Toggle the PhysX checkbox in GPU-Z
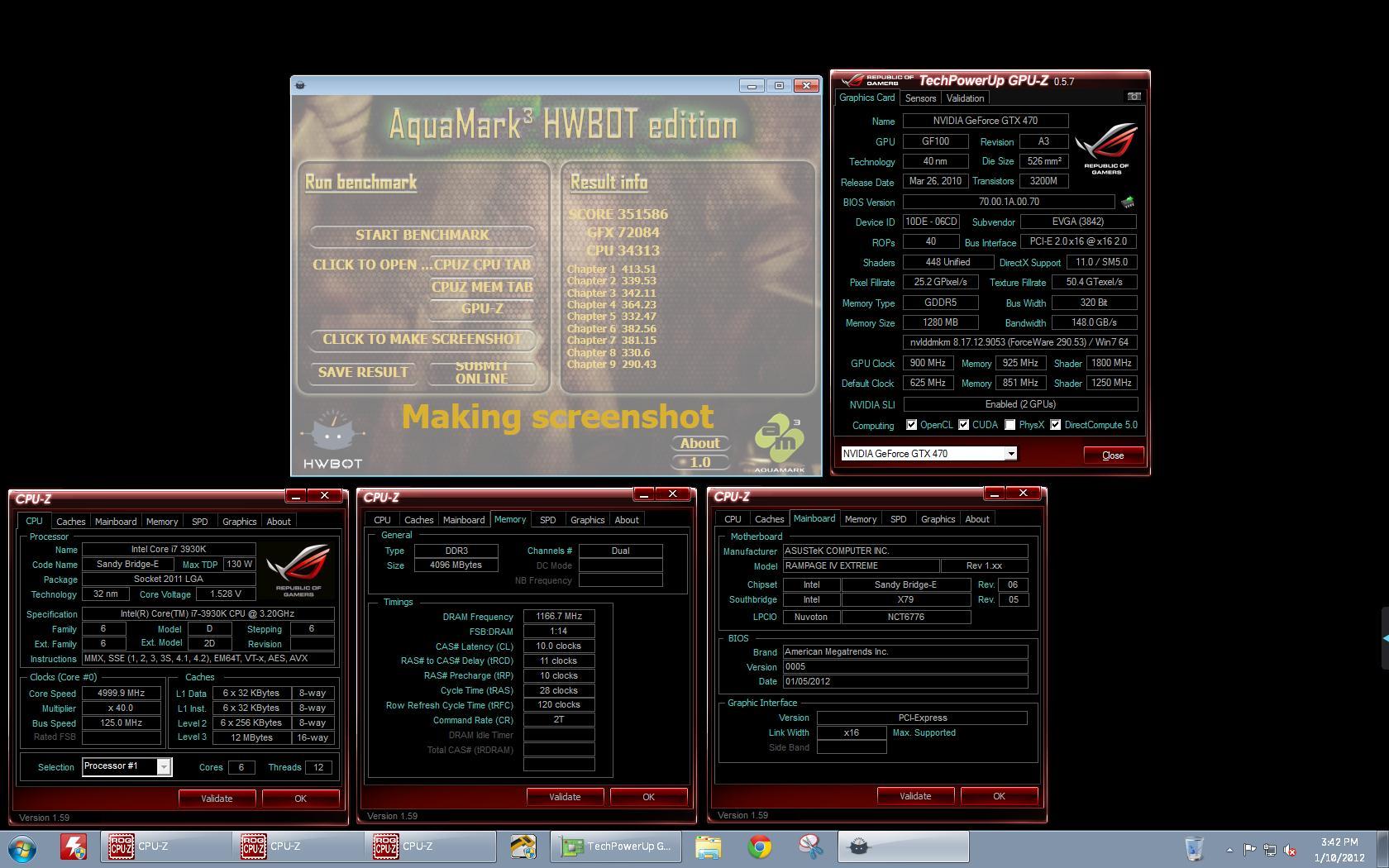 pyautogui.click(x=1010, y=425)
